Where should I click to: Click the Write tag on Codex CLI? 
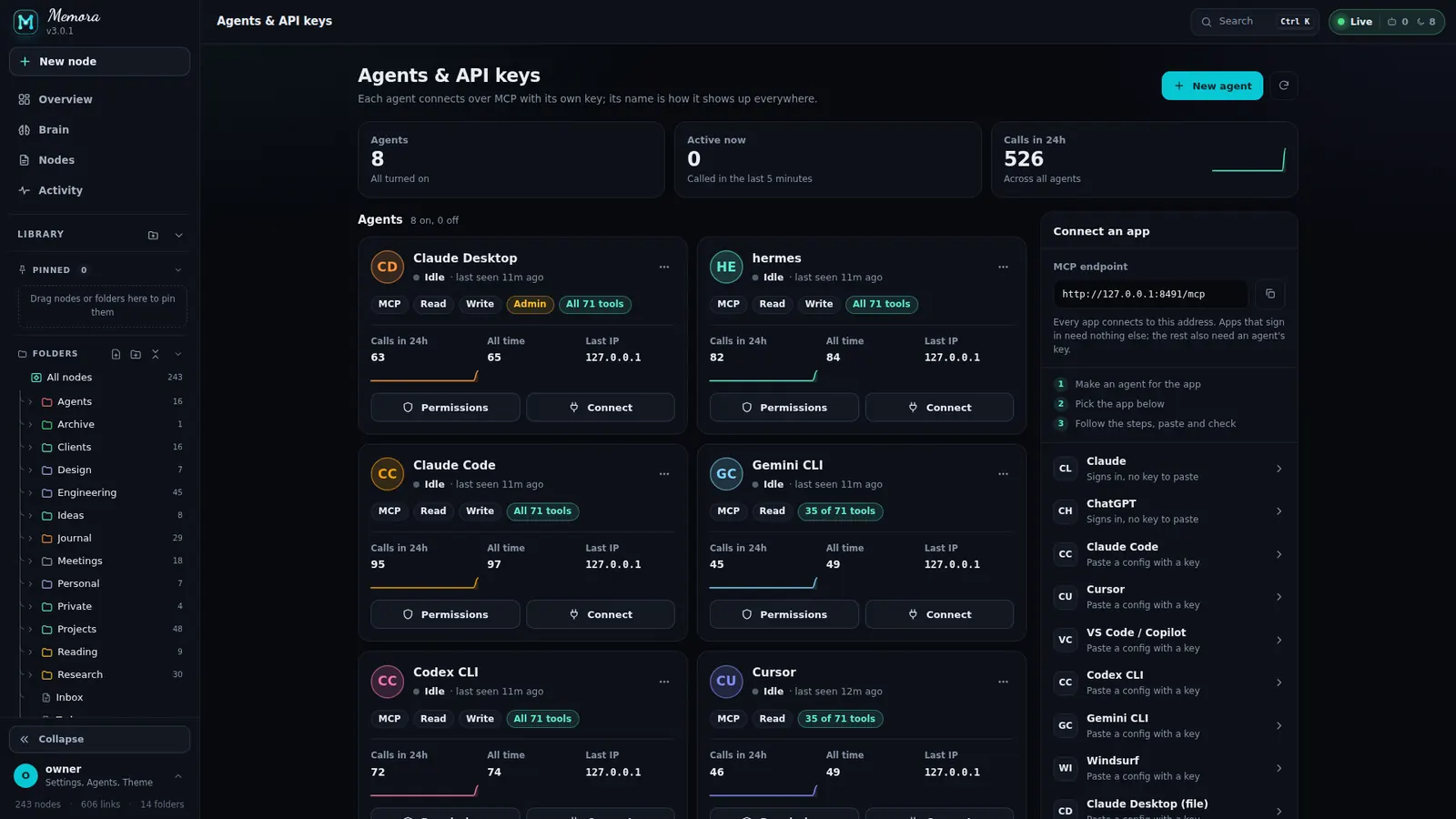[480, 719]
